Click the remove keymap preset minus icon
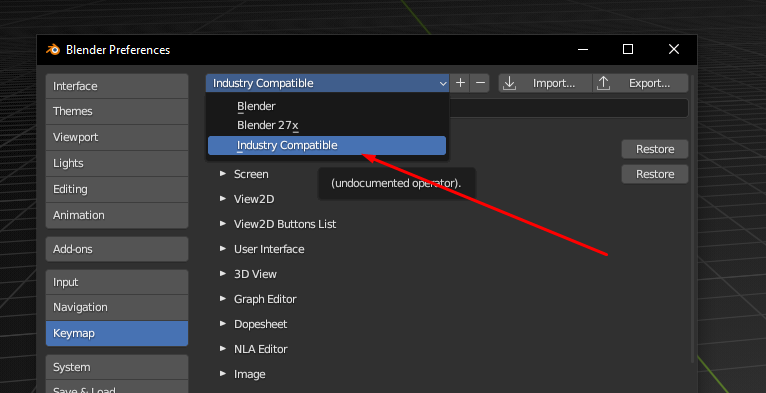This screenshot has height=393, width=766. pyautogui.click(x=480, y=83)
